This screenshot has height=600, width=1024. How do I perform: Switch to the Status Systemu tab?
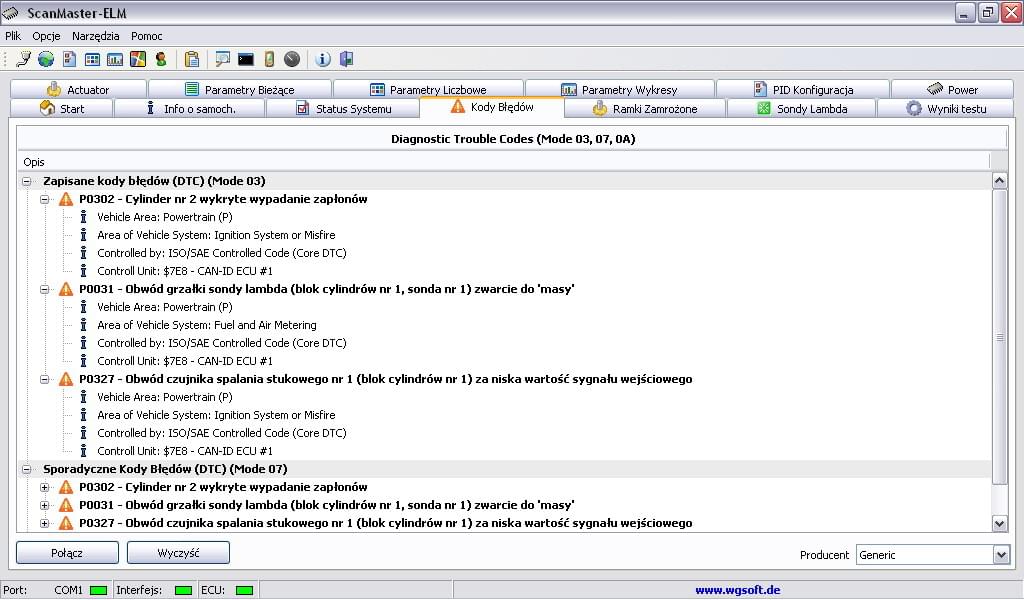pos(344,109)
